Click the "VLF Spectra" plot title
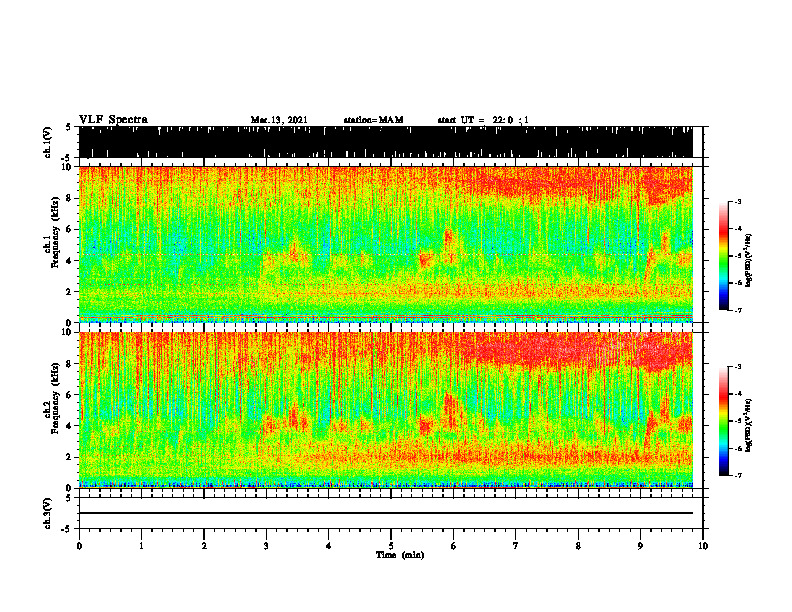This screenshot has width=792, height=612. coord(113,120)
